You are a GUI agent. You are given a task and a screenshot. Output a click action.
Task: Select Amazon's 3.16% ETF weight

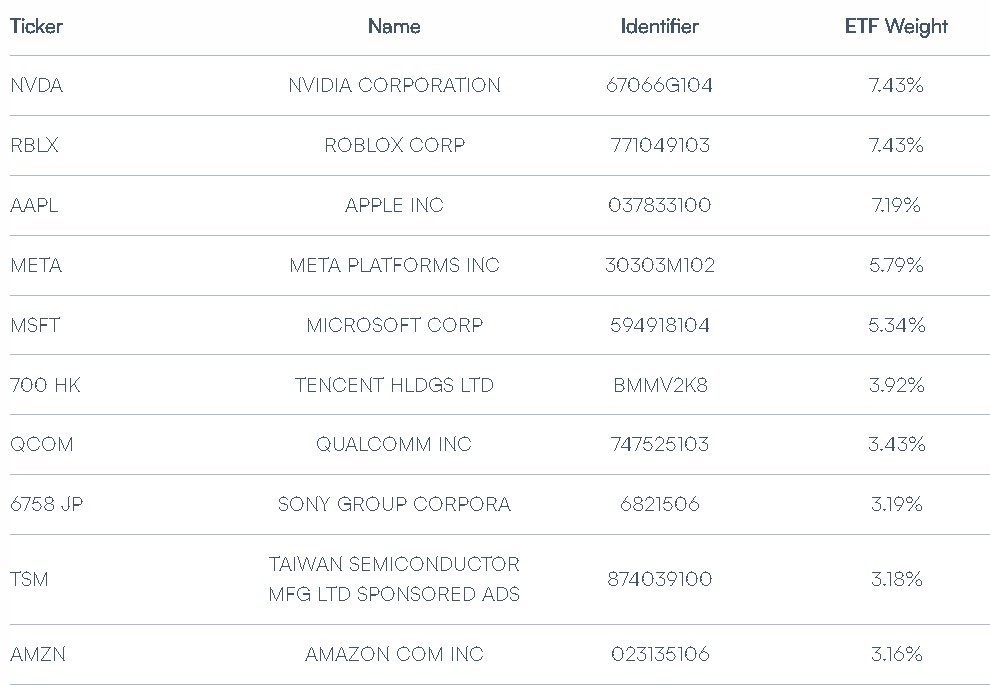pos(897,654)
